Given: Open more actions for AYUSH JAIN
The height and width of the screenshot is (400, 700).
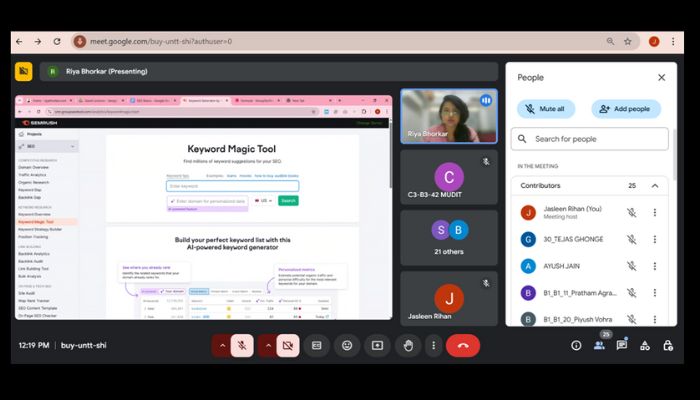Looking at the screenshot, I should point(655,266).
